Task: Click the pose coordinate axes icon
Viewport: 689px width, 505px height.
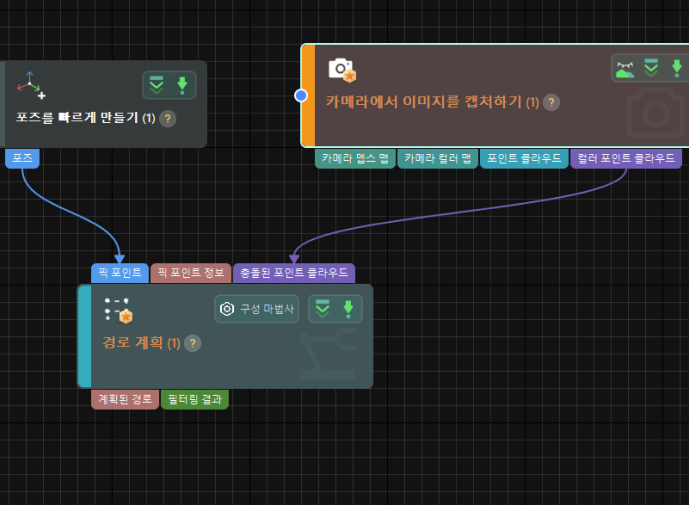Action: (x=31, y=85)
